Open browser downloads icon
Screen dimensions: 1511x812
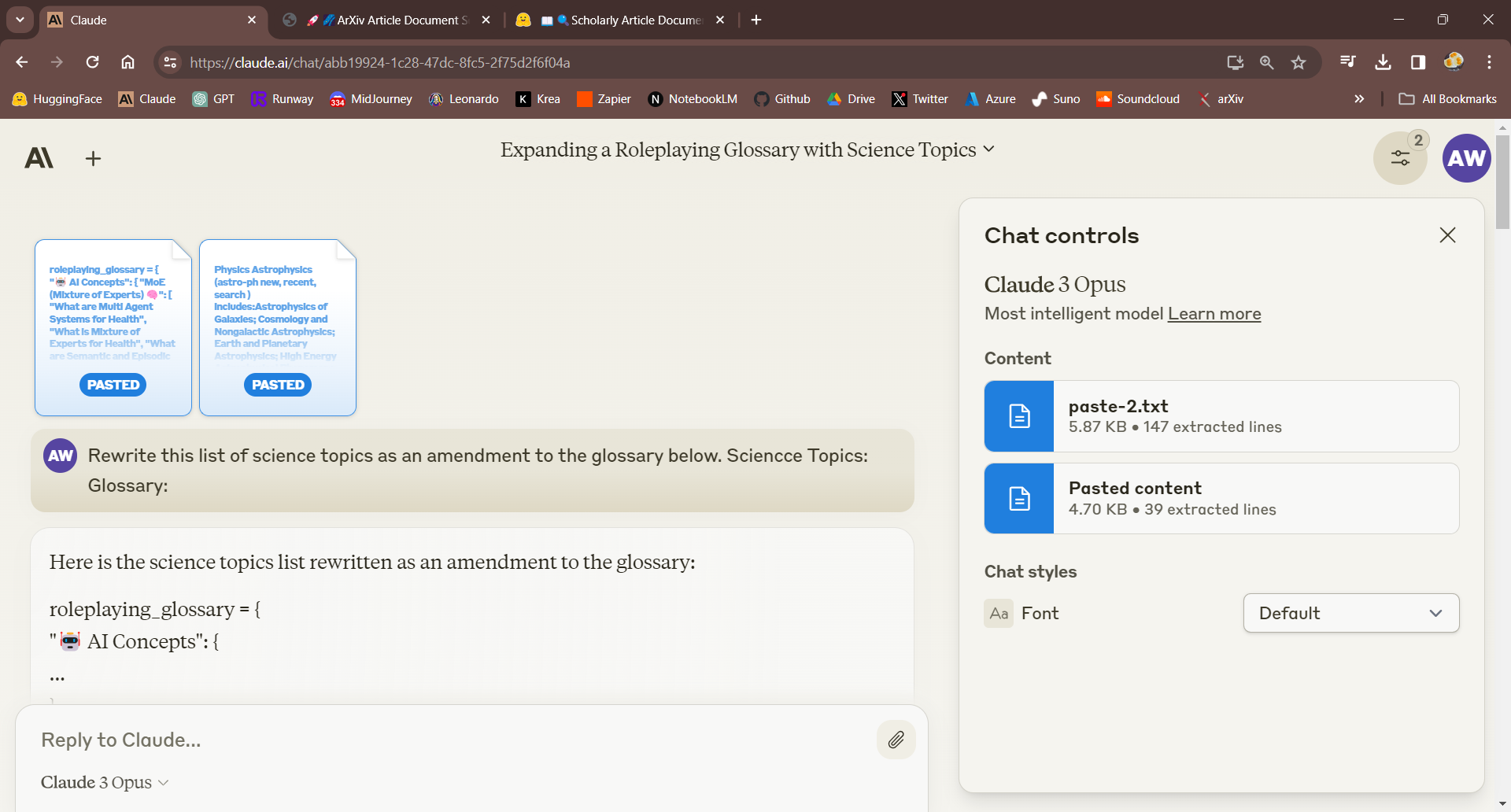tap(1383, 62)
